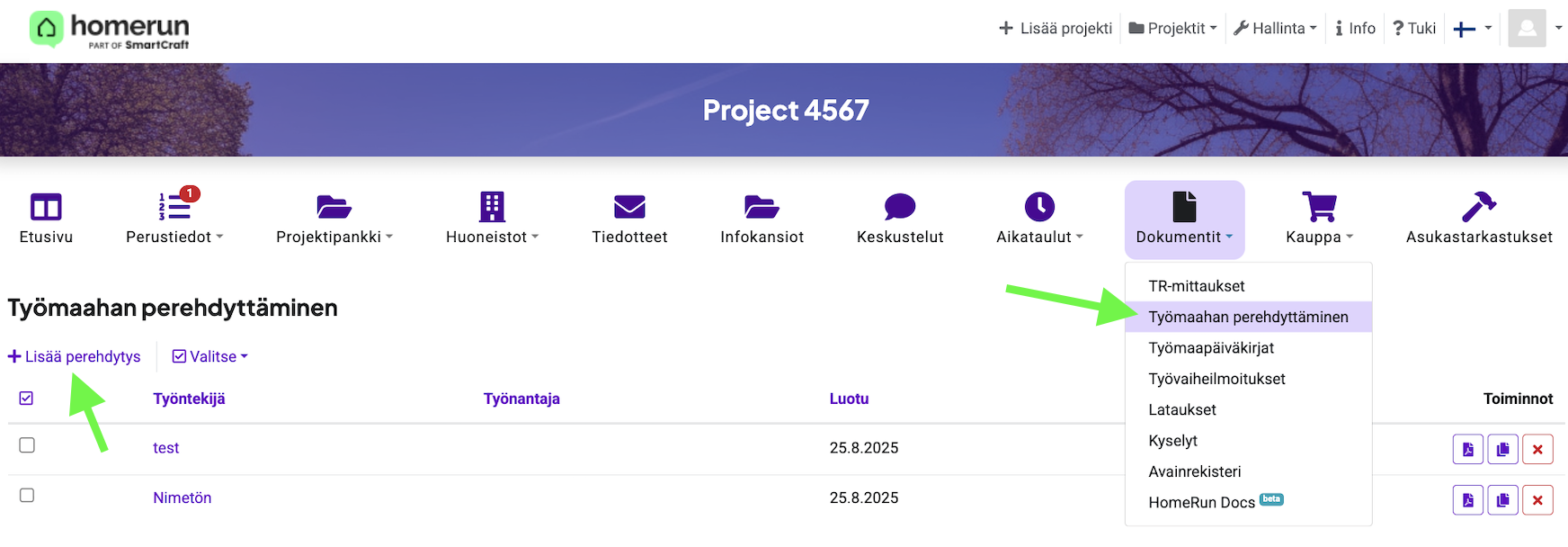Screen dimensions: 1568x547
Task: Open Keskustelut via the speech bubble icon
Action: (x=899, y=208)
